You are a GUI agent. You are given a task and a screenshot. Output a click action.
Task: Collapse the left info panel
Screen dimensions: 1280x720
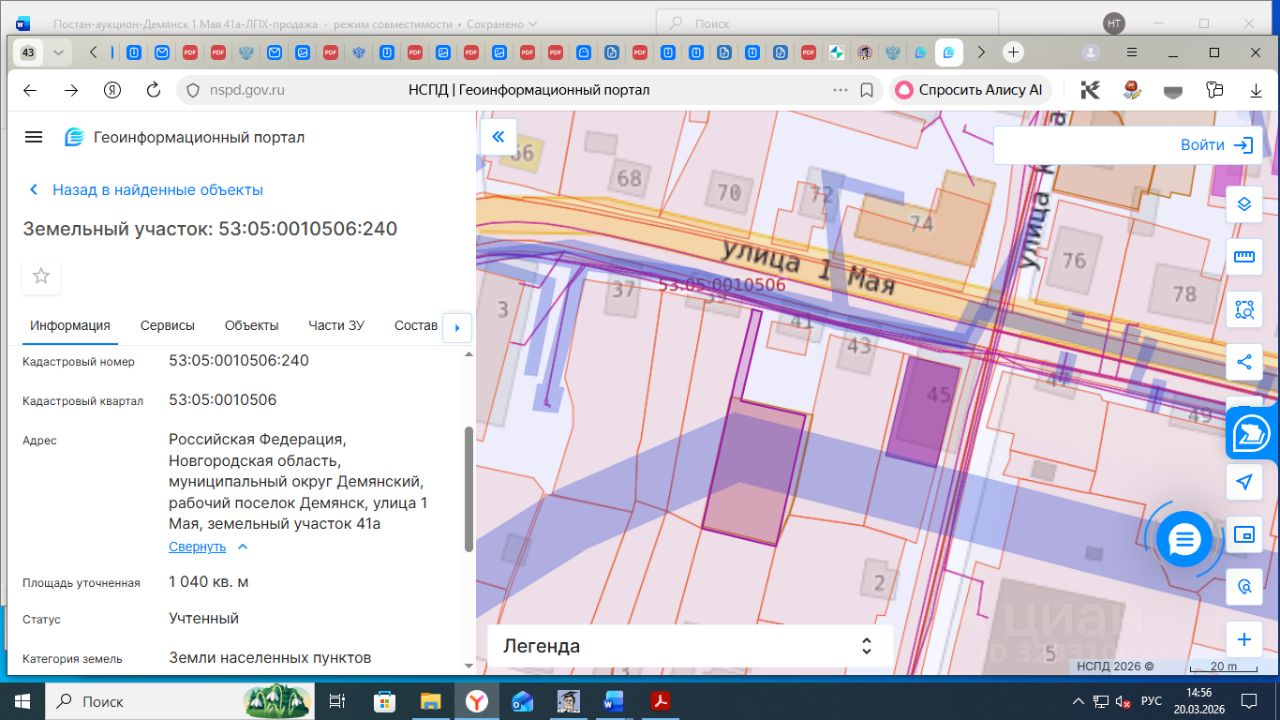pyautogui.click(x=498, y=137)
